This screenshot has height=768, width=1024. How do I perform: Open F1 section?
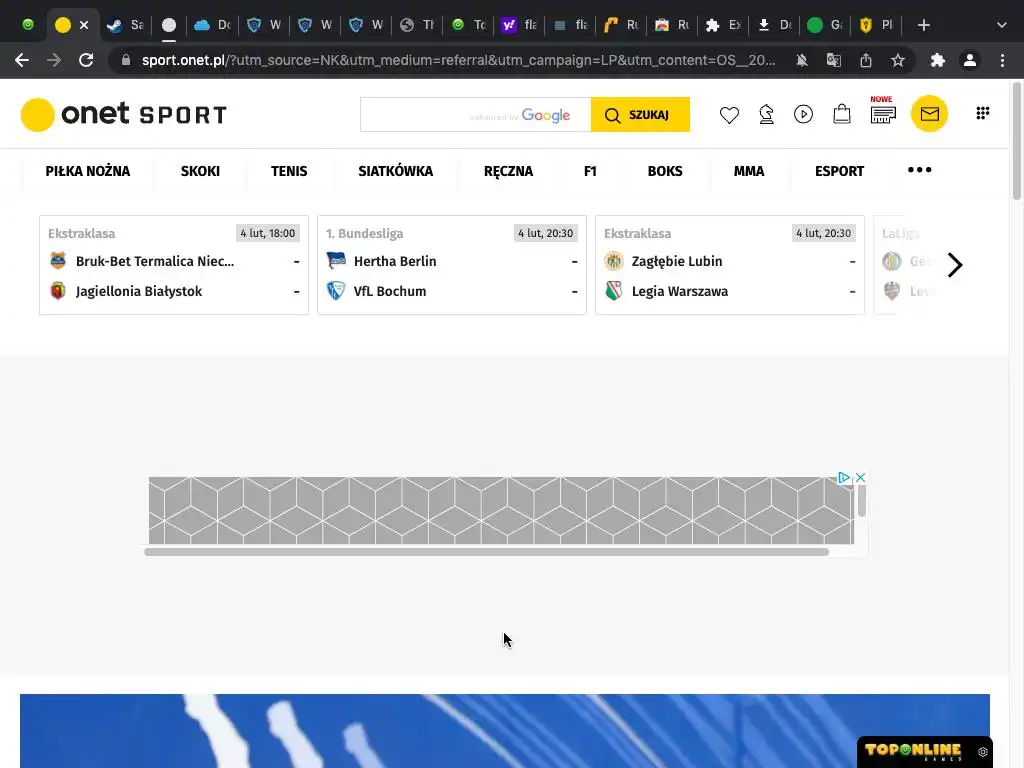[x=590, y=171]
